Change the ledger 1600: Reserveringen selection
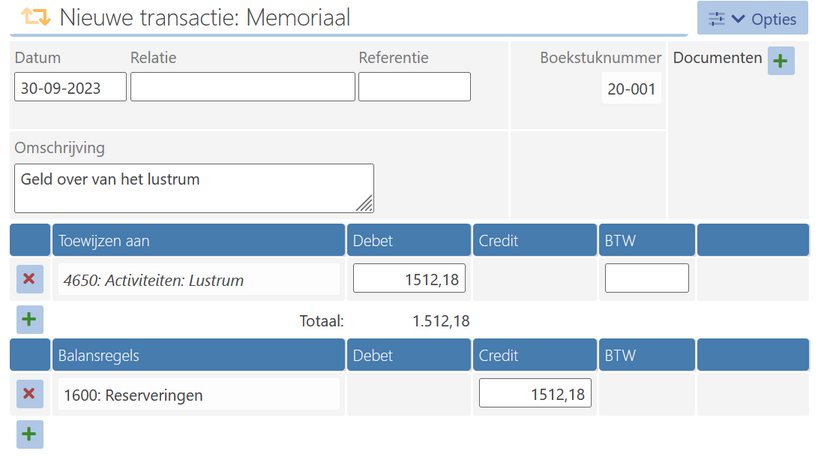This screenshot has height=457, width=821. 199,395
